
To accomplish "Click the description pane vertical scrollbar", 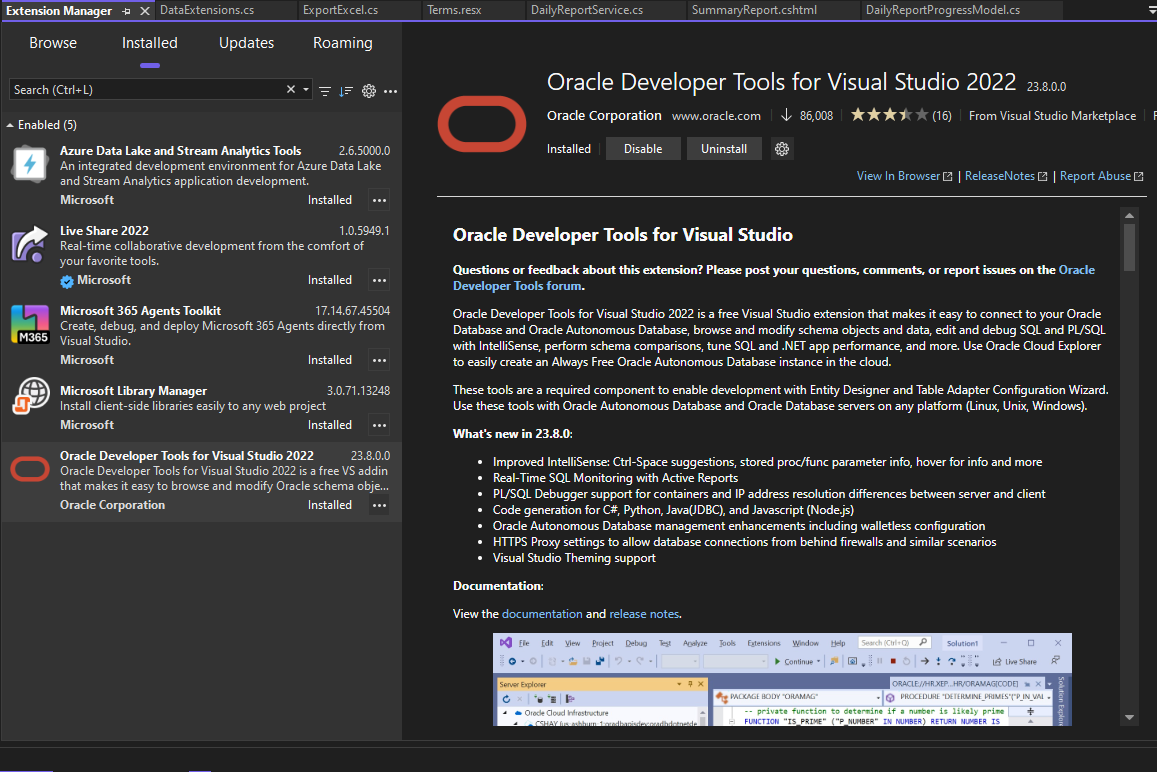I will click(1129, 247).
